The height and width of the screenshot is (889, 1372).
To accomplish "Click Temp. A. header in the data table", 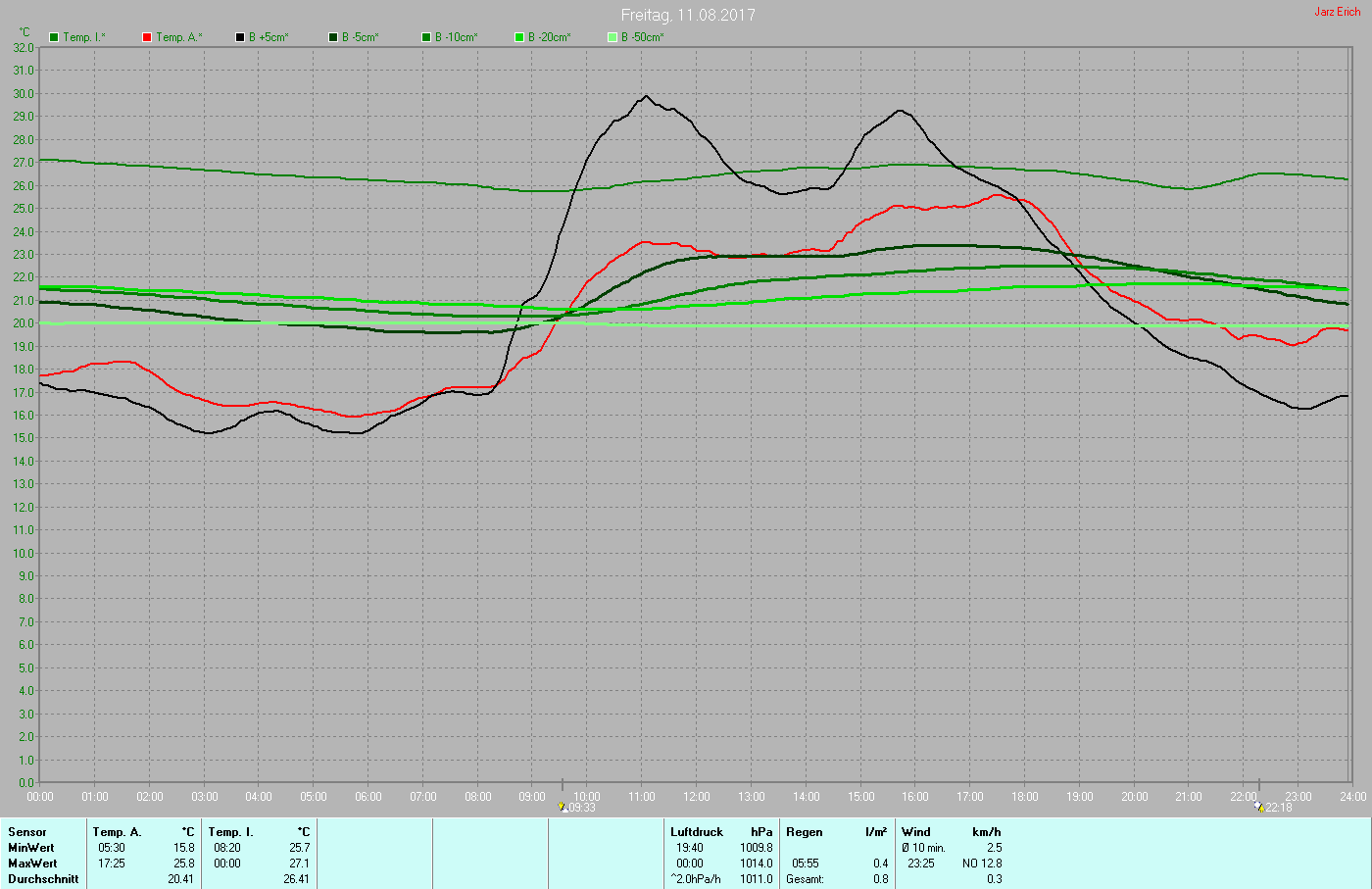I will 117,832.
